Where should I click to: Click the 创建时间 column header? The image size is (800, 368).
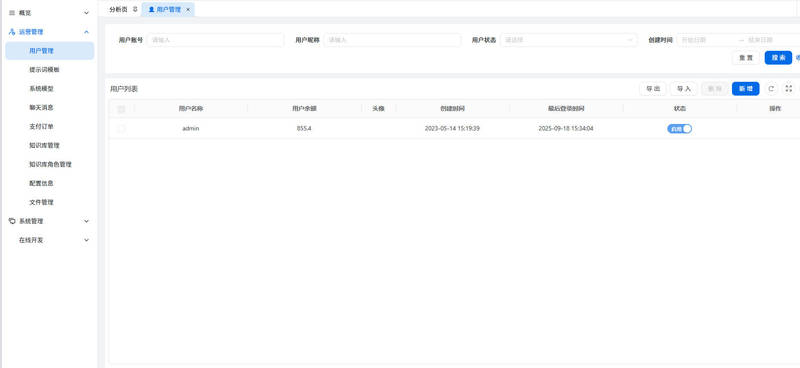click(452, 109)
